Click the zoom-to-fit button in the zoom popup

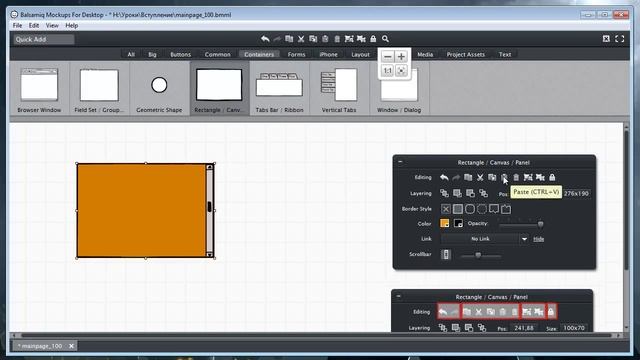click(x=401, y=71)
